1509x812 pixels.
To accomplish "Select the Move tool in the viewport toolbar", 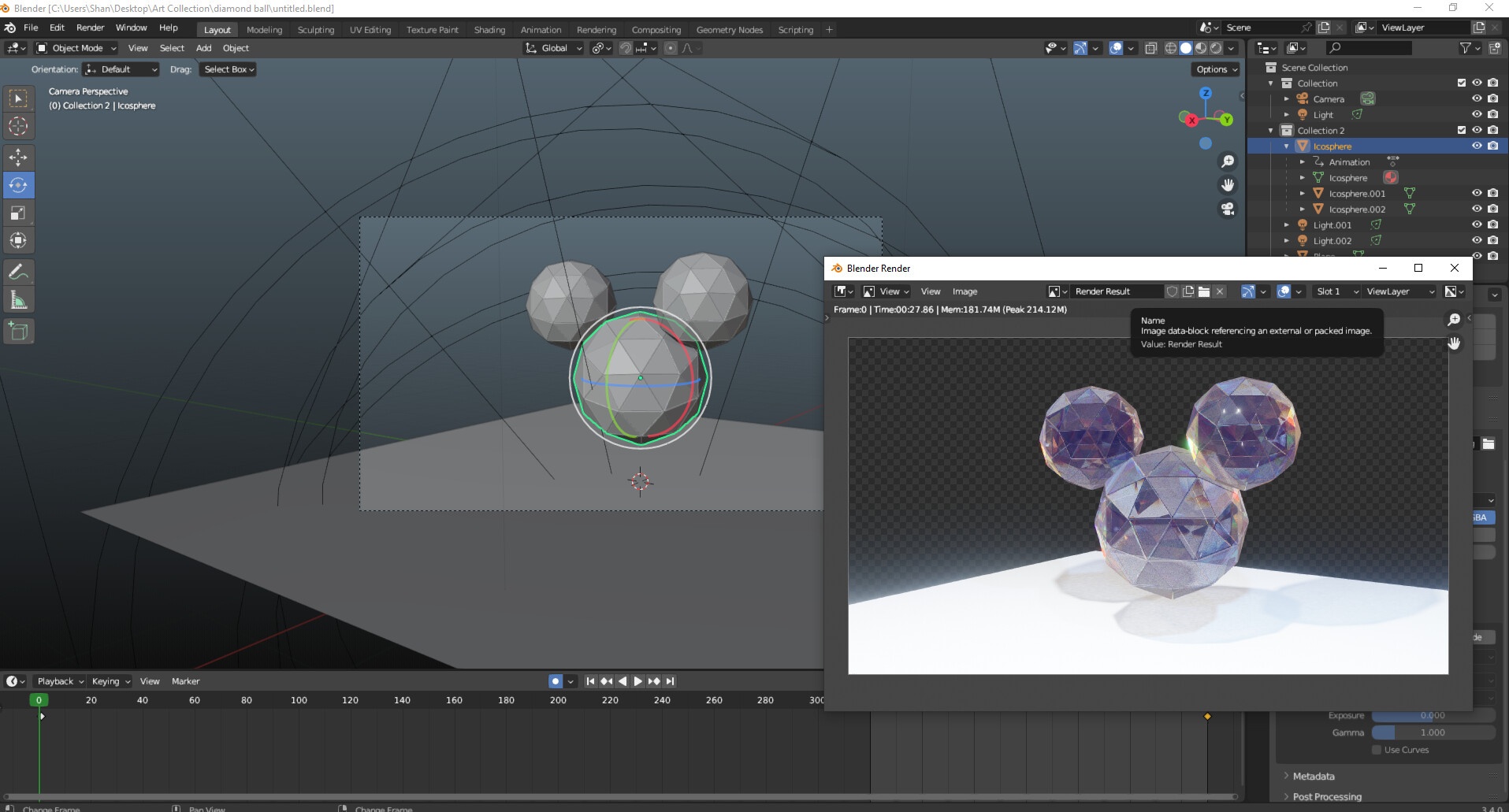I will point(19,157).
